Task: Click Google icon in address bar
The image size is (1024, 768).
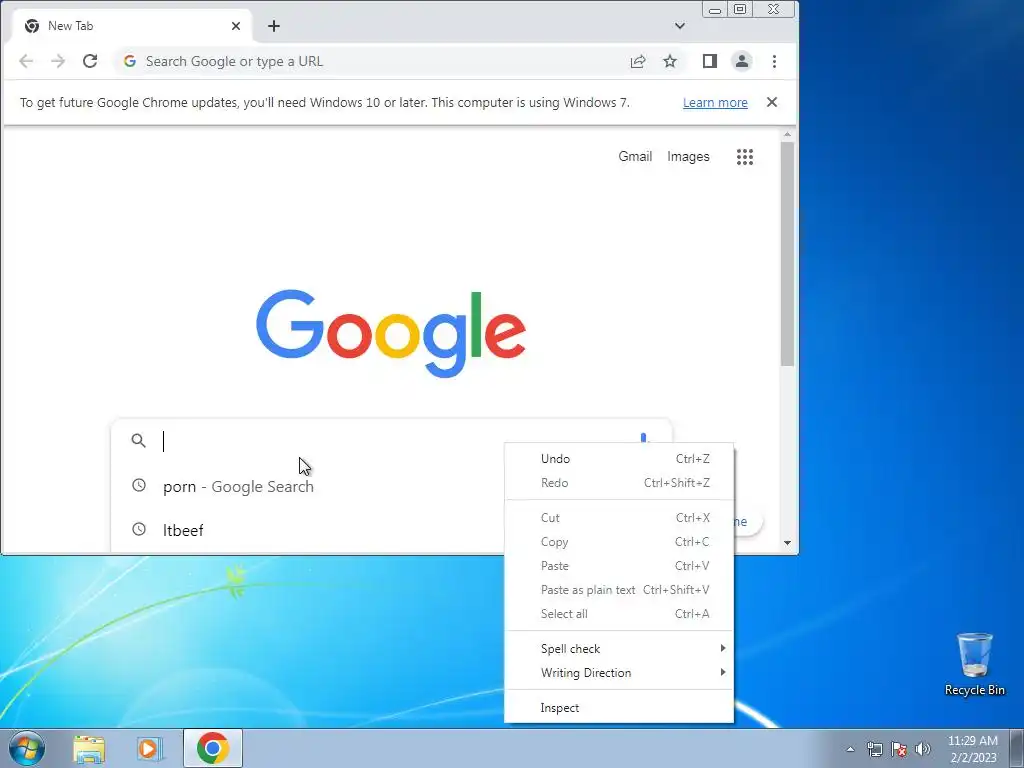Action: point(130,61)
